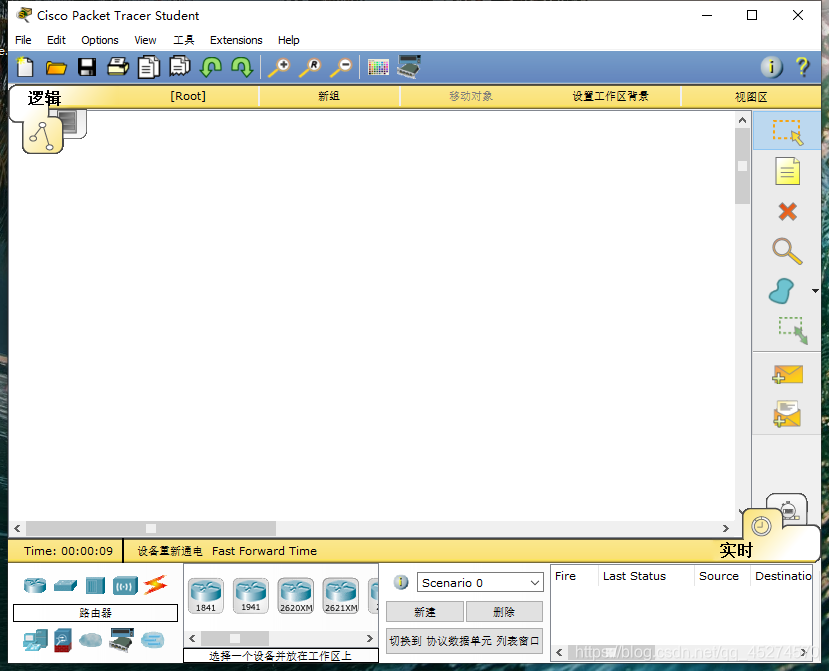This screenshot has width=829, height=671.
Task: Click the 视图区 button
Action: (x=751, y=97)
